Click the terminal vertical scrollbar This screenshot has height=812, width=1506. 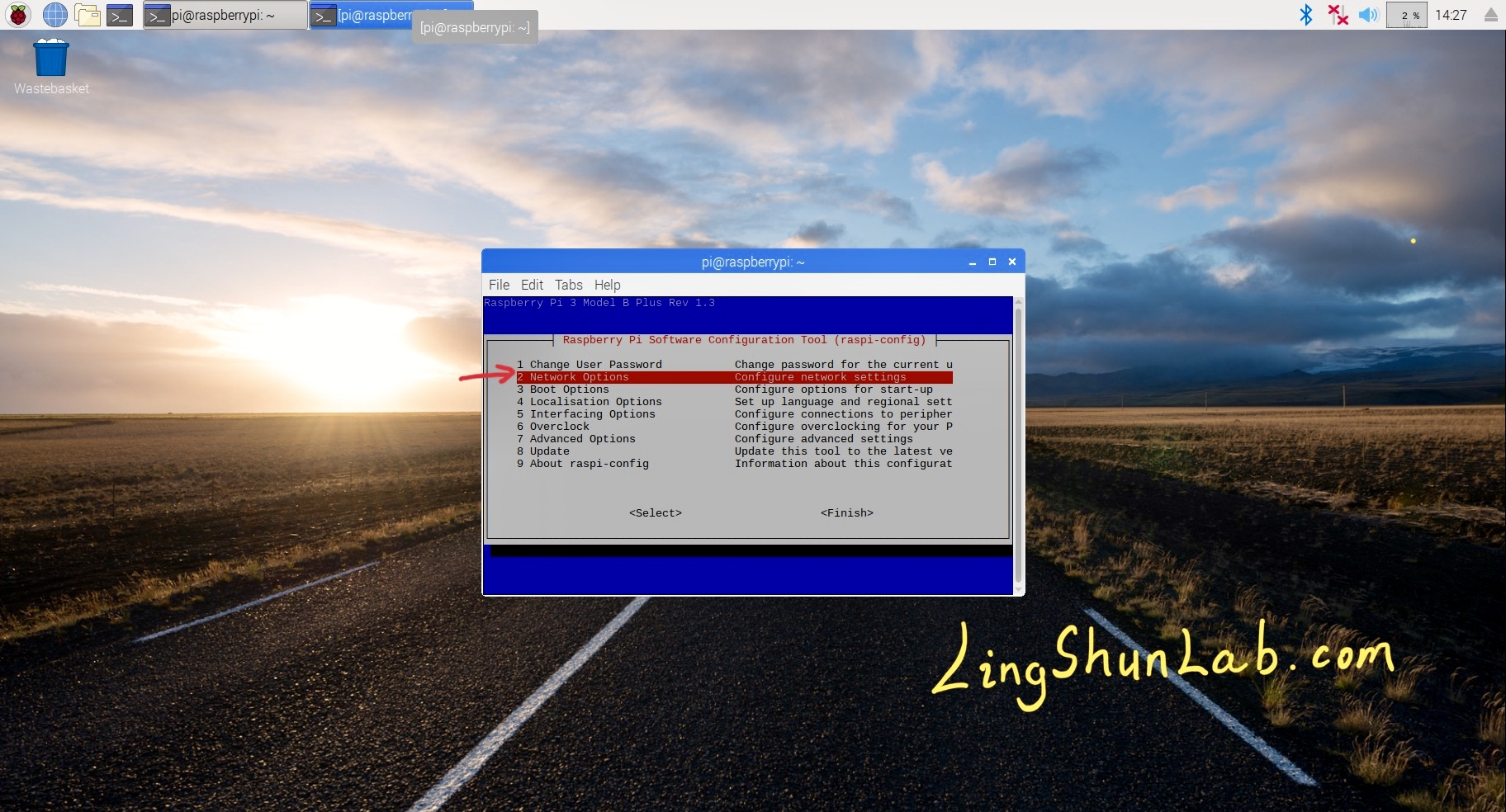1018,446
